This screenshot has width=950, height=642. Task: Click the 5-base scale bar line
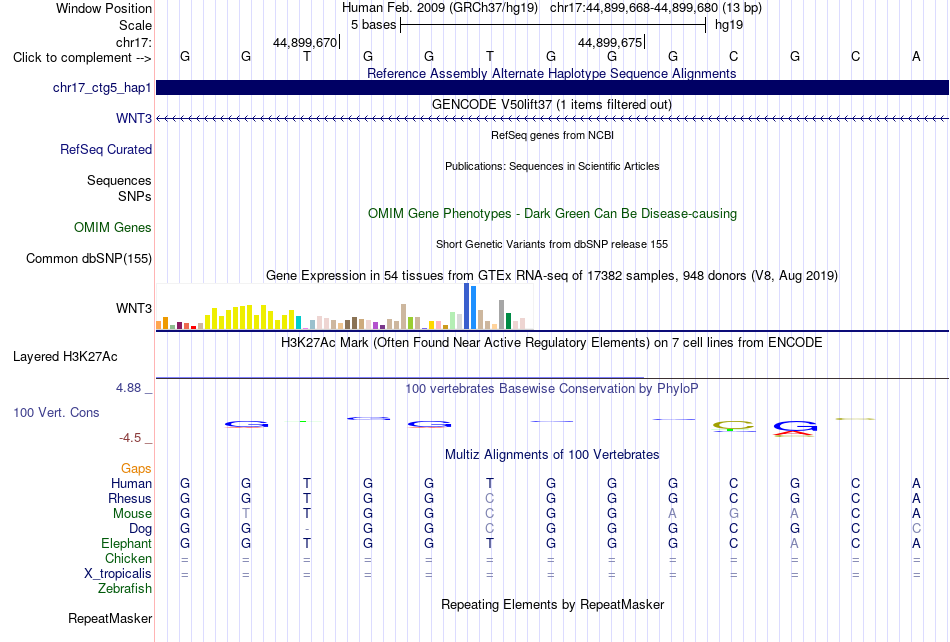tap(553, 25)
